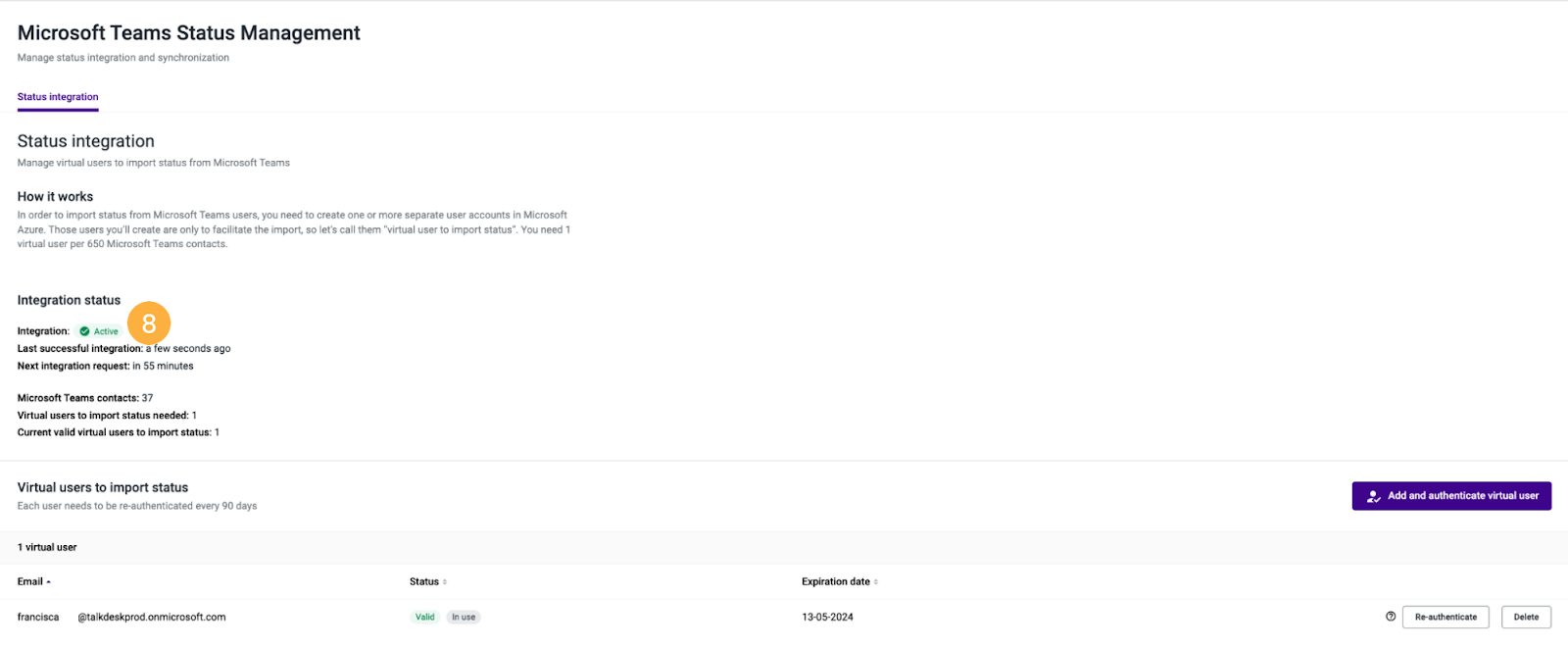Click 'Last successful integration' line

point(124,349)
